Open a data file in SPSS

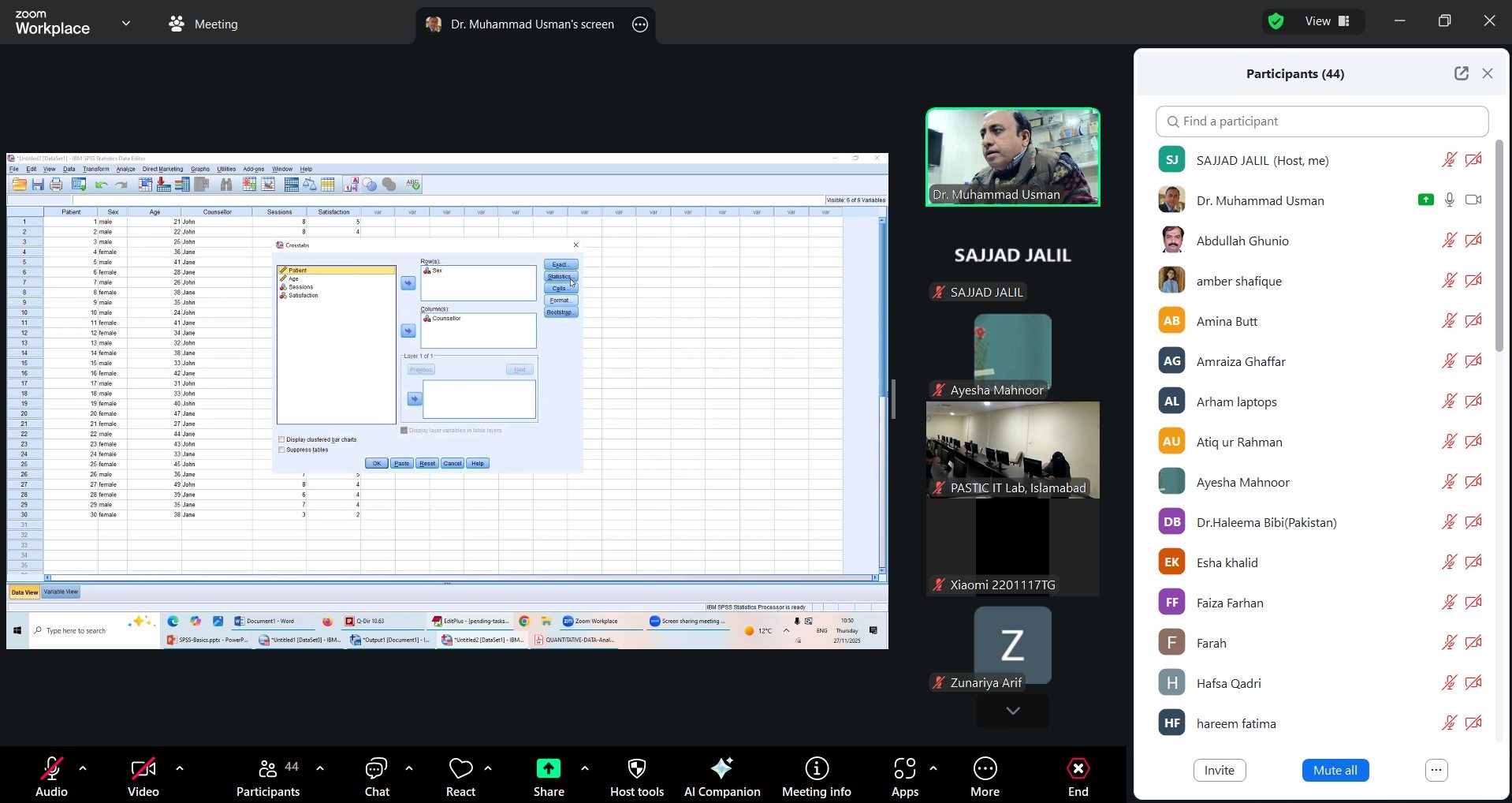coord(19,184)
